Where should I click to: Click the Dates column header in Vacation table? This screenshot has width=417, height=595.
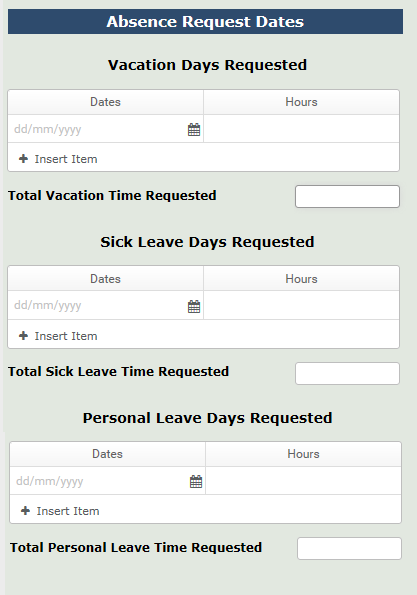[105, 102]
